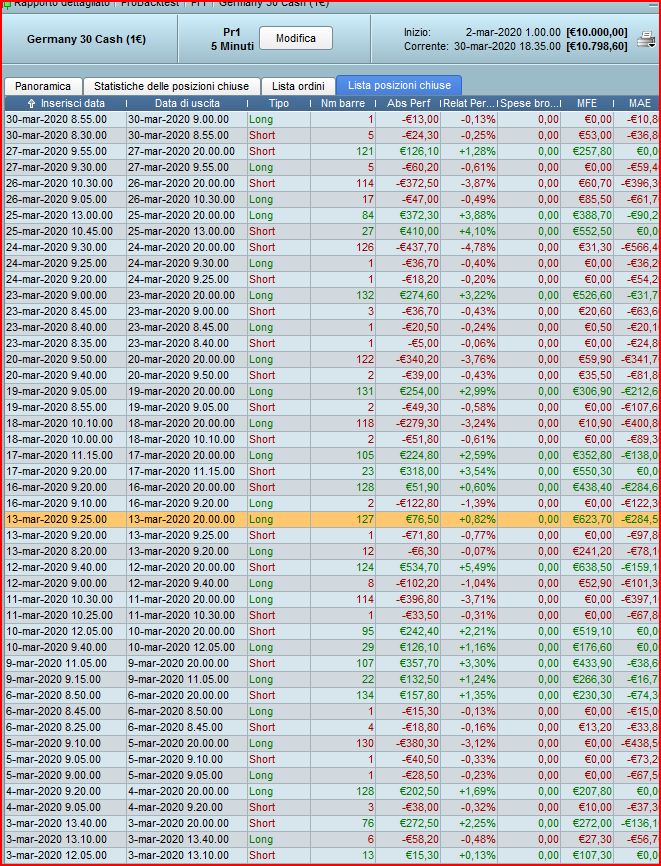This screenshot has height=866, width=661.
Task: Click Abs Perf value €157,80
Action: tap(419, 696)
